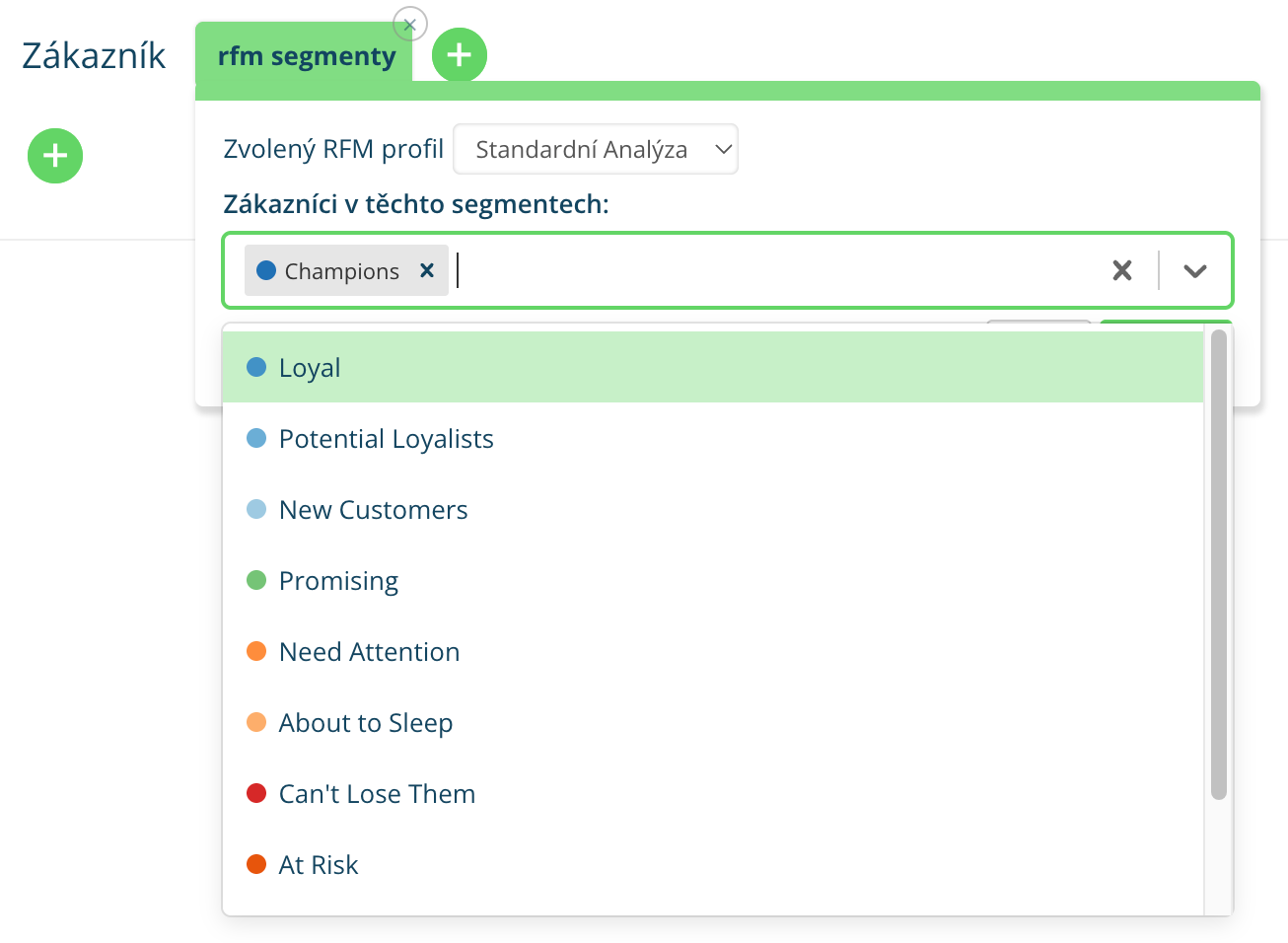1288x943 pixels.
Task: Click the green plus icon under Zákazník
Action: click(x=55, y=156)
